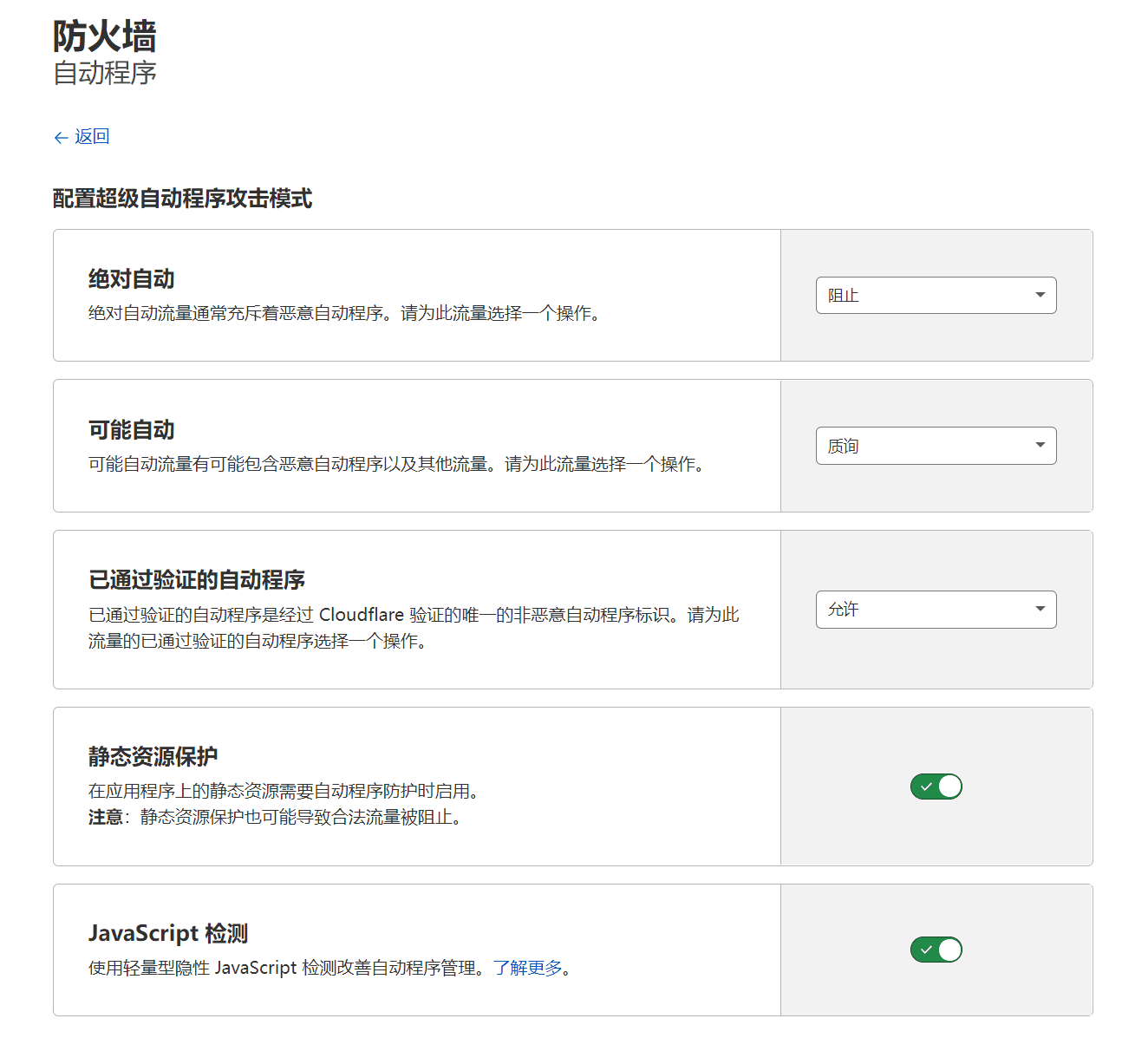Viewport: 1148px width, 1051px height.
Task: Open the 绝对自动 action dropdown
Action: tap(935, 296)
